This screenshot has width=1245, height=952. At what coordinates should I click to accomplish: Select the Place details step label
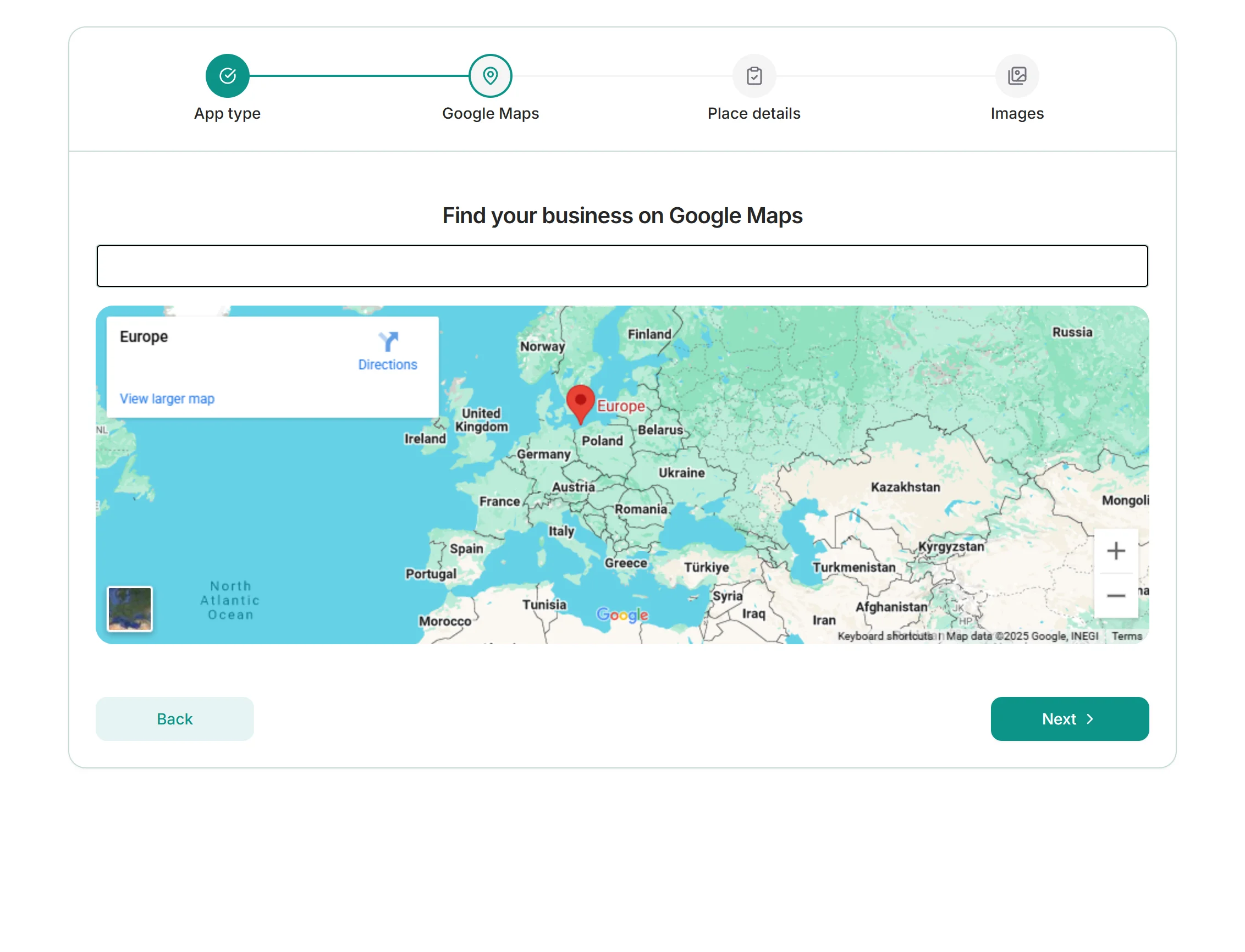[753, 113]
